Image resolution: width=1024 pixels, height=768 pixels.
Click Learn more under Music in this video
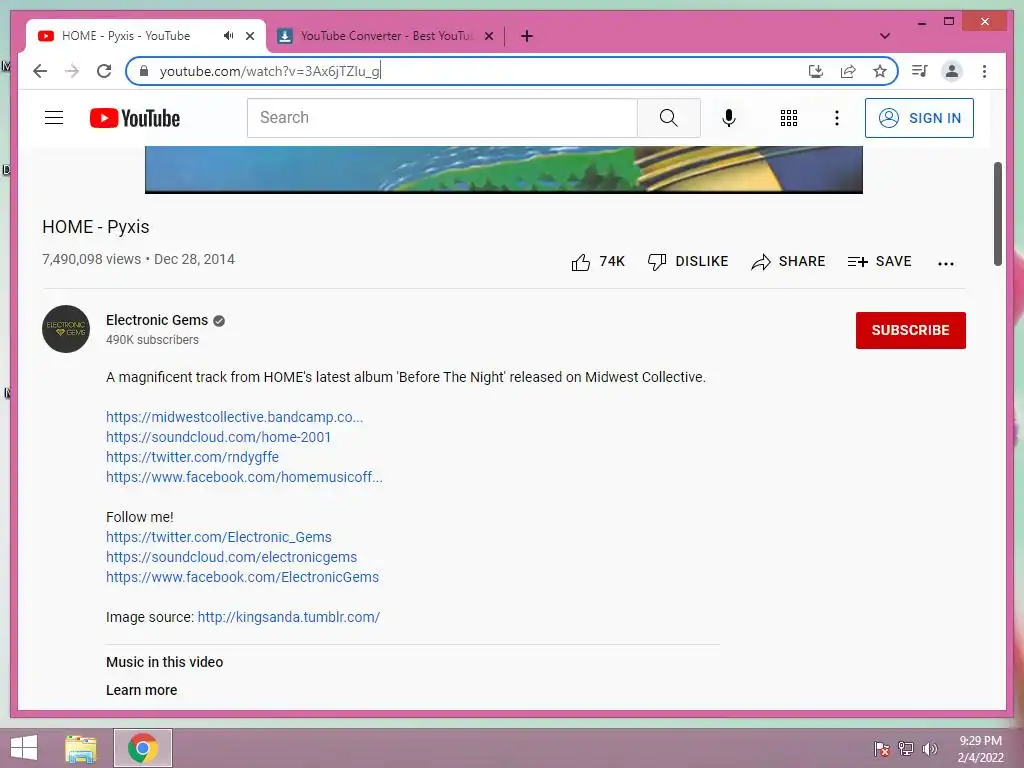pos(141,690)
